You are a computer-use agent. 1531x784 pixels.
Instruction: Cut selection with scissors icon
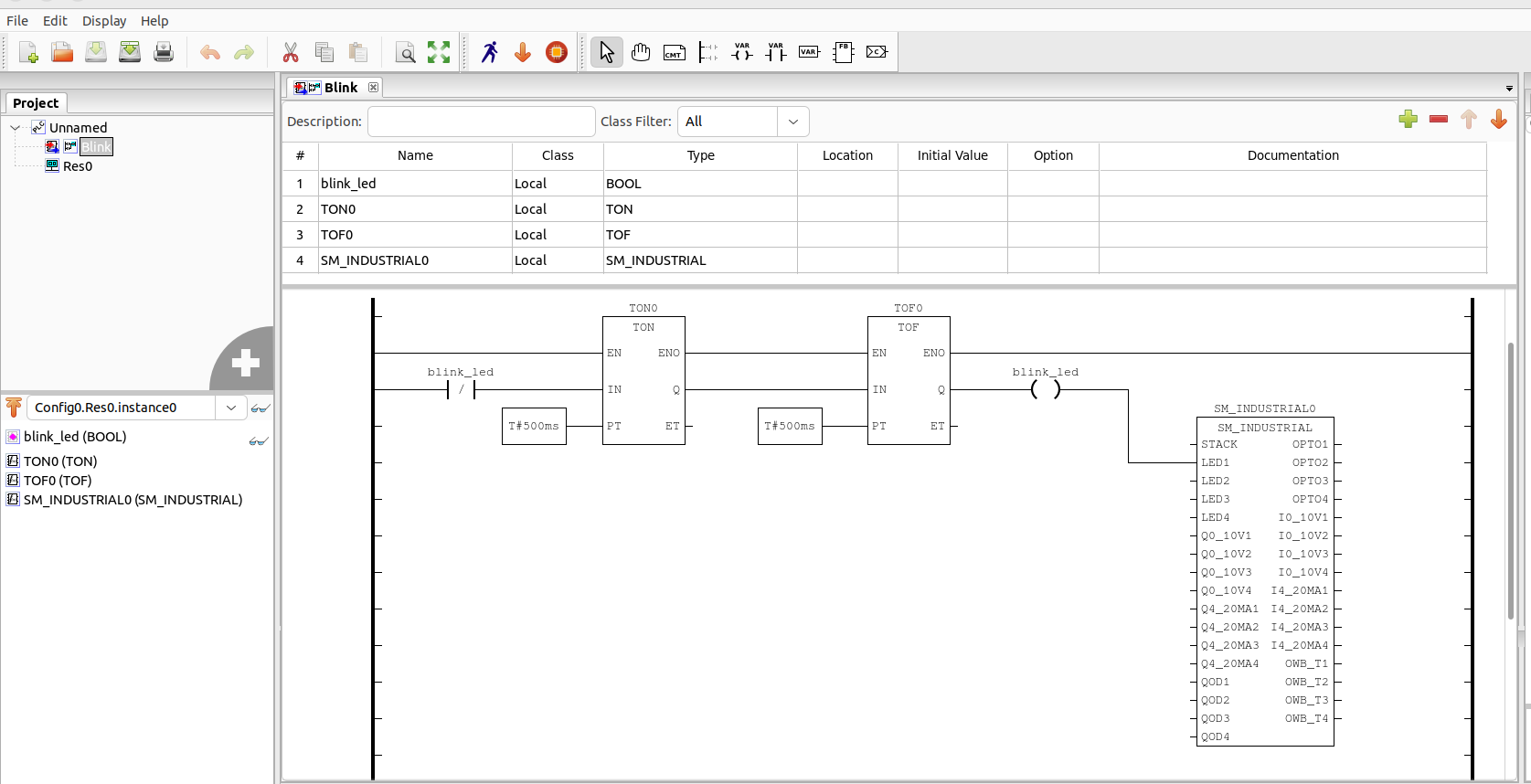[291, 52]
